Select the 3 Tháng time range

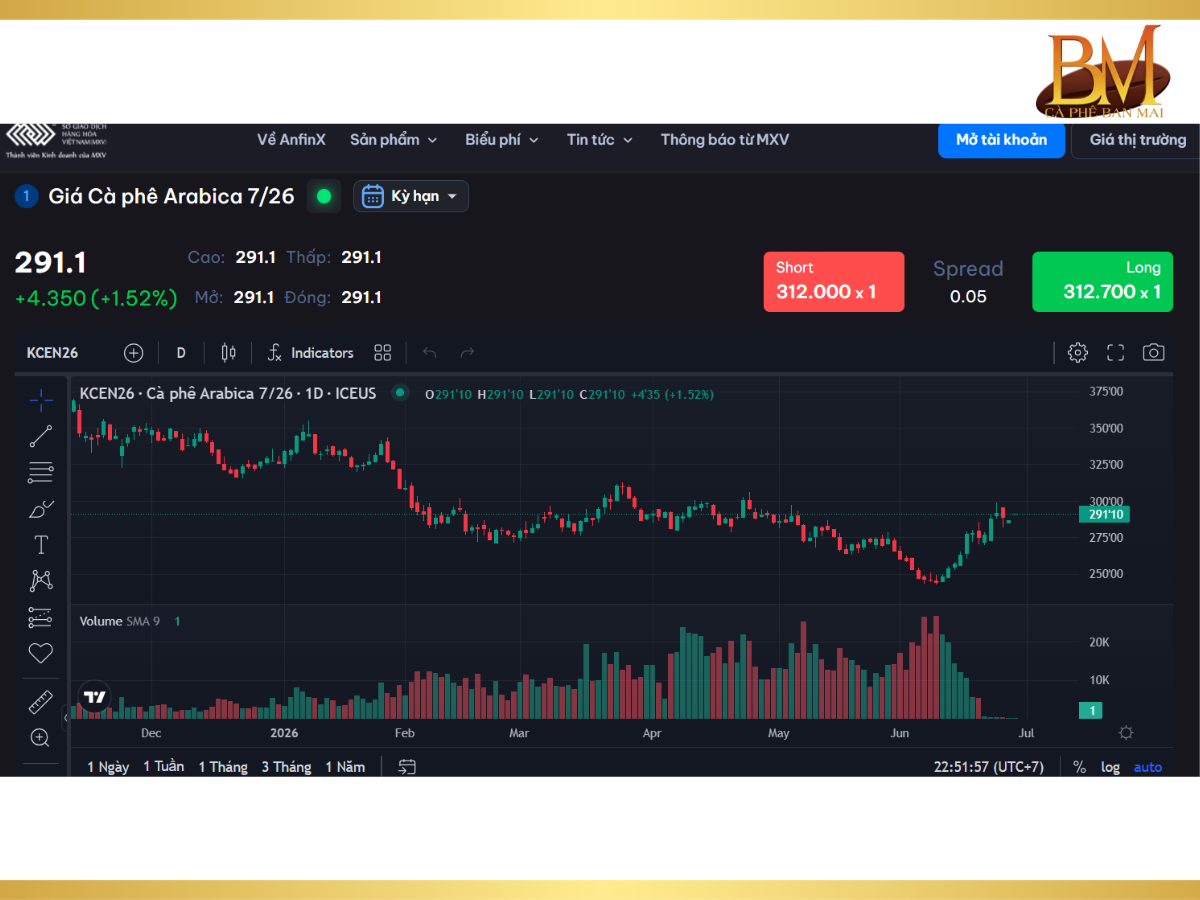[x=287, y=767]
